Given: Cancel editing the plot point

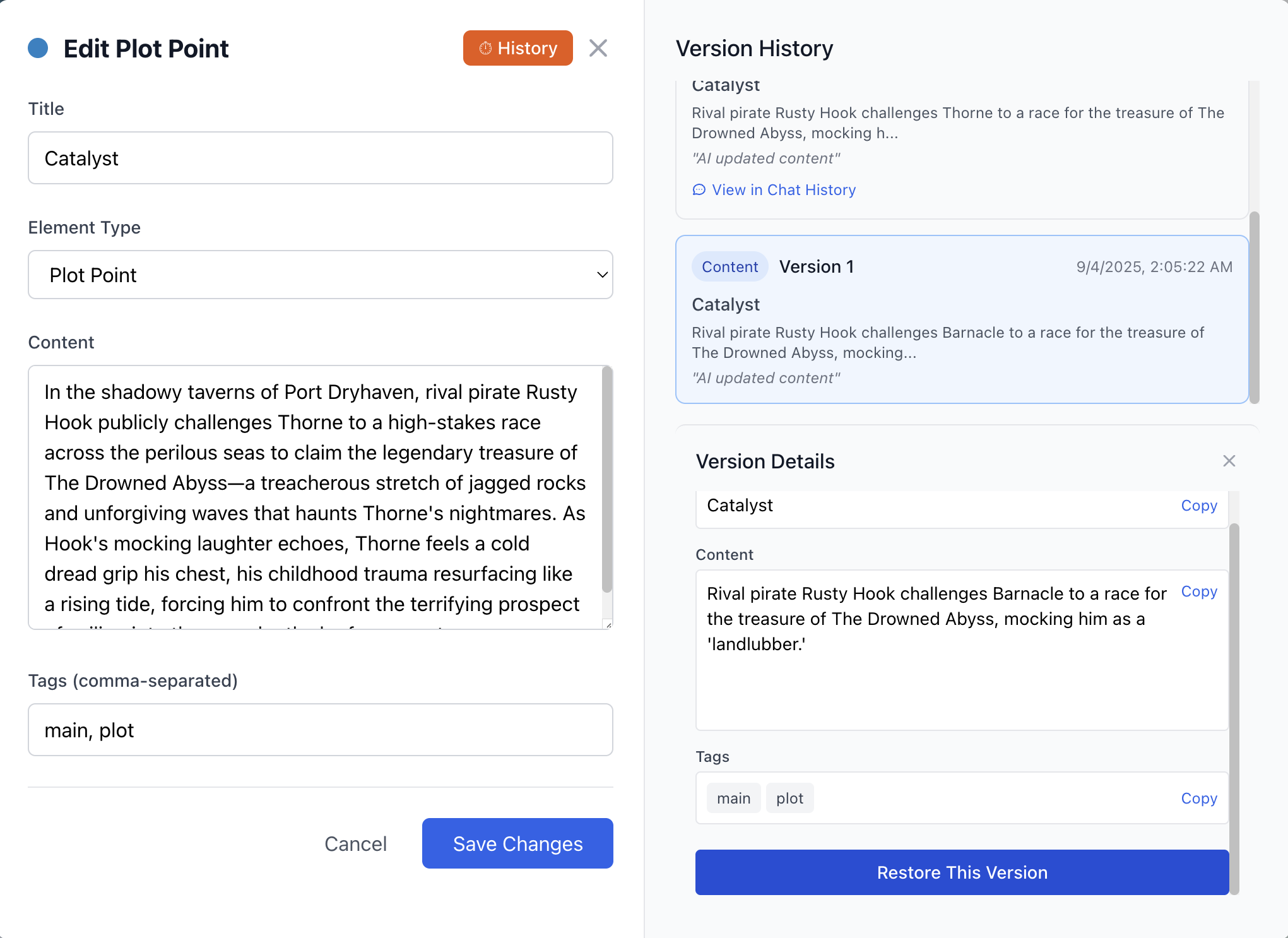Looking at the screenshot, I should pyautogui.click(x=355, y=843).
